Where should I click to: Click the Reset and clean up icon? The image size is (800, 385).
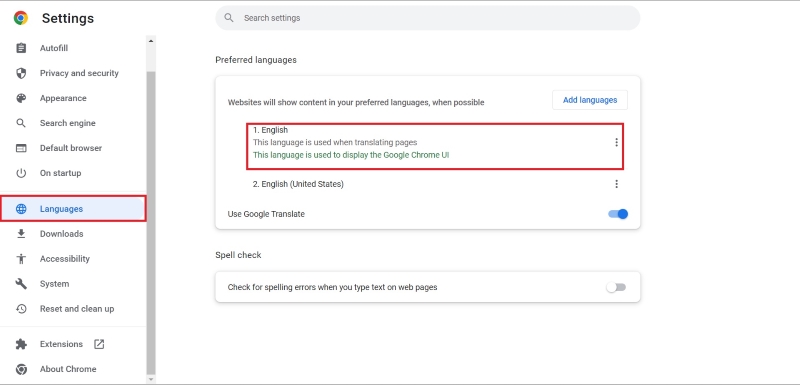pos(21,309)
